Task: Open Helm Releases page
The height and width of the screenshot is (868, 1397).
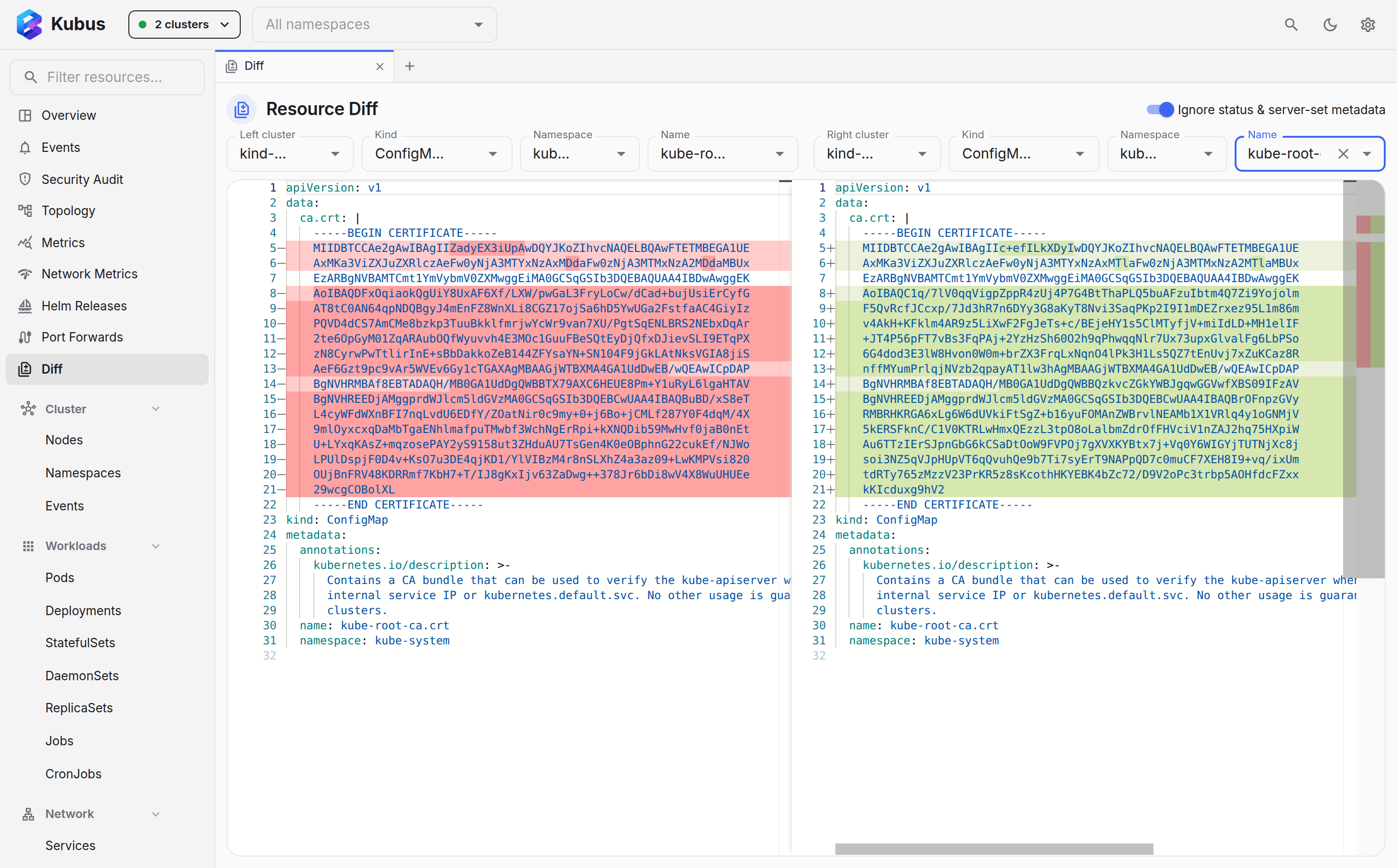Action: click(107, 306)
